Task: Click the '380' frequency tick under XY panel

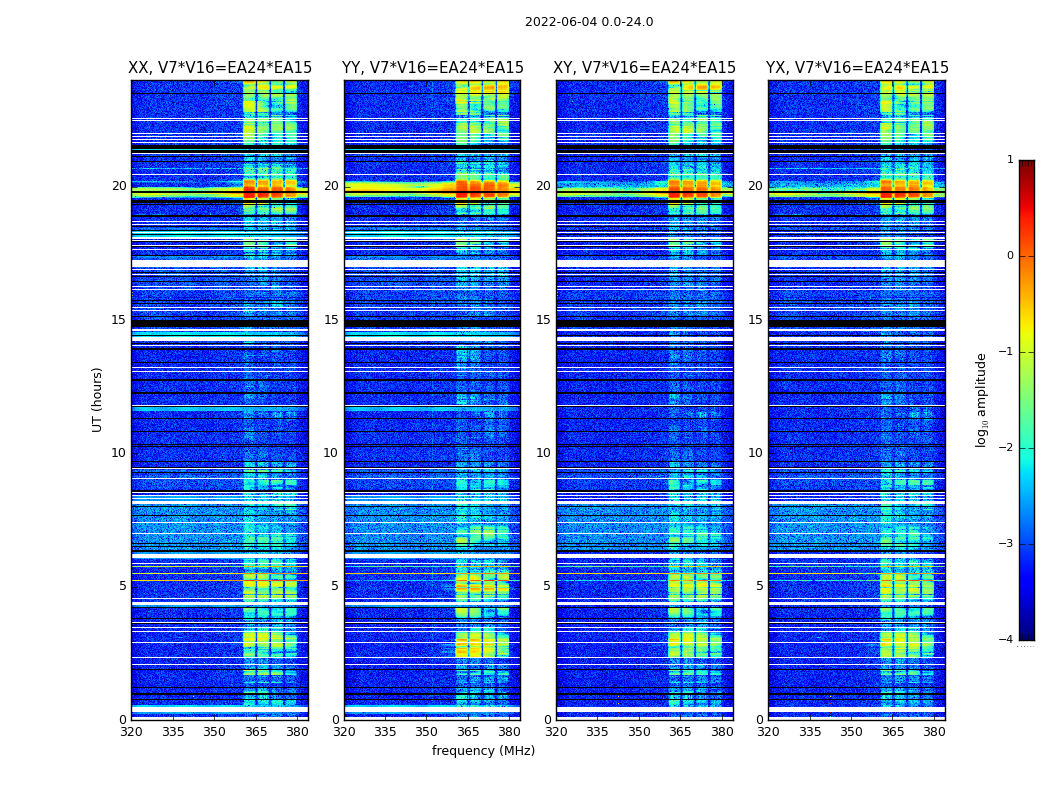Action: tap(722, 732)
